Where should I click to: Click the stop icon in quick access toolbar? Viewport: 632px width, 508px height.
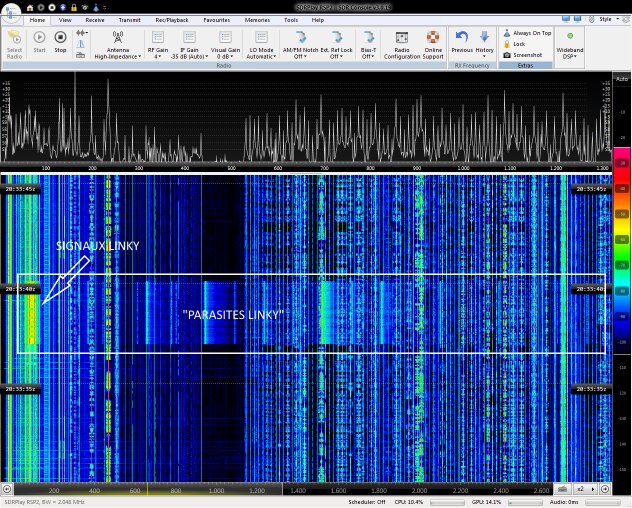point(52,7)
